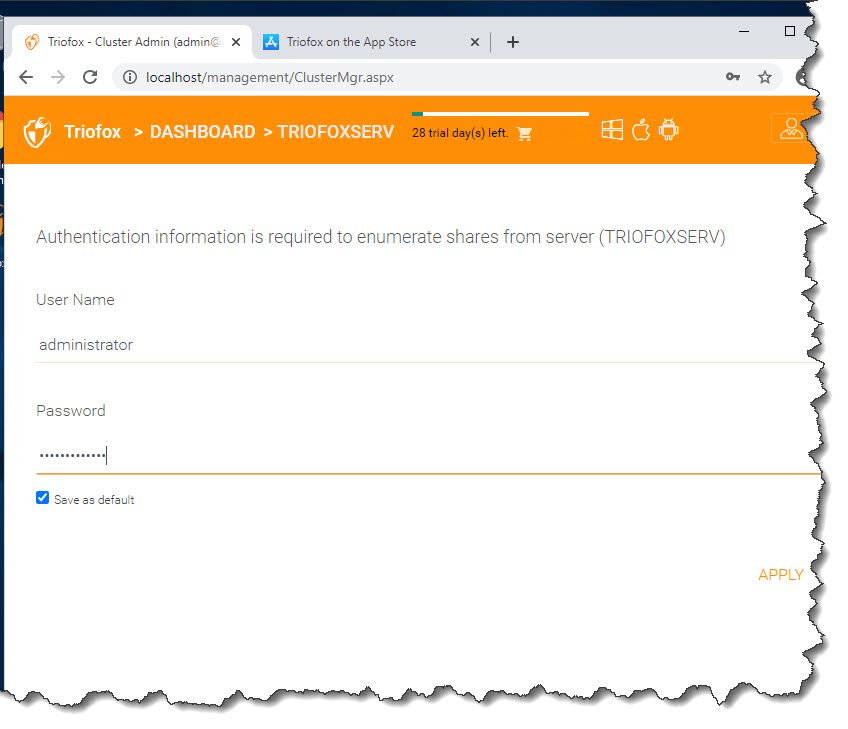This screenshot has height=729, width=848.
Task: Toggle the Save as default checkbox
Action: [43, 498]
